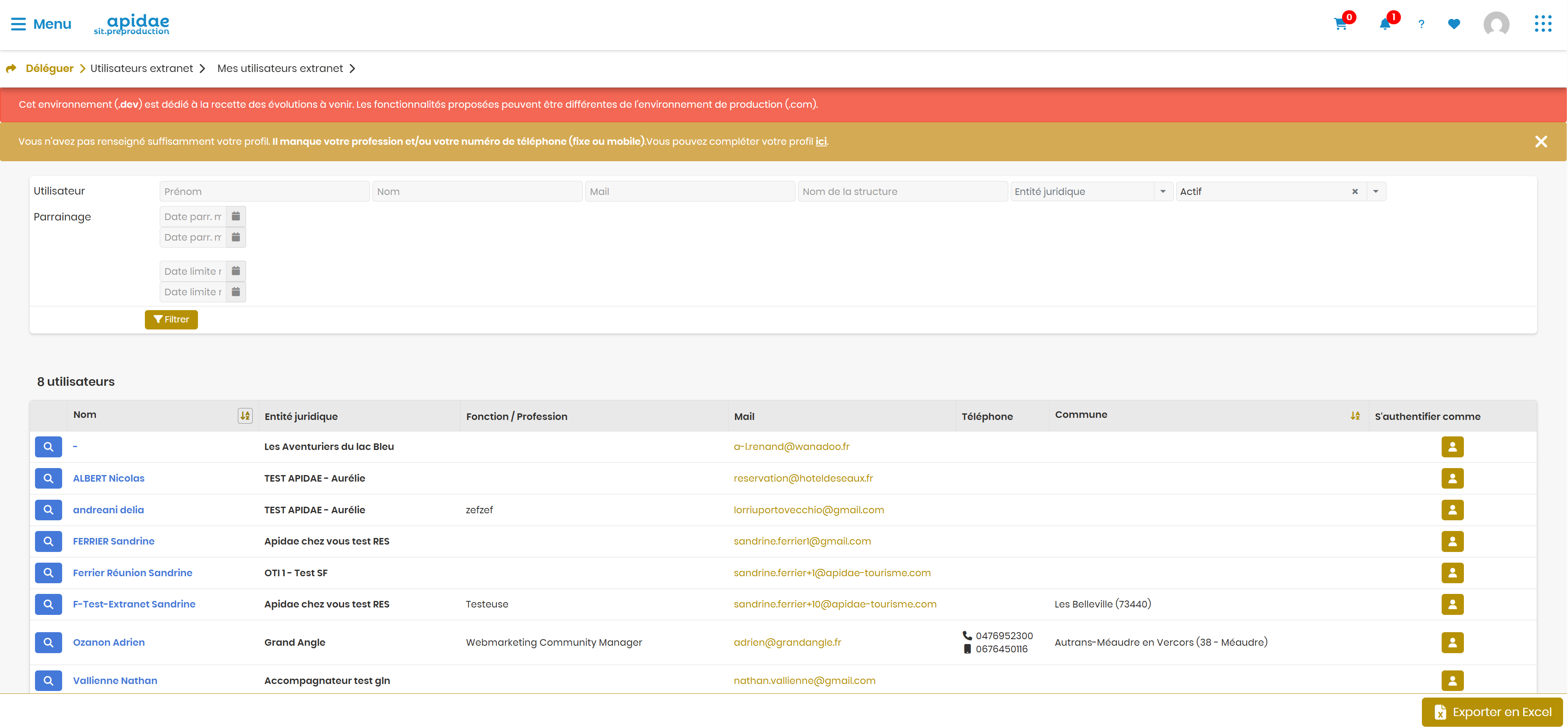Select phone number 0476952300

click(1004, 636)
